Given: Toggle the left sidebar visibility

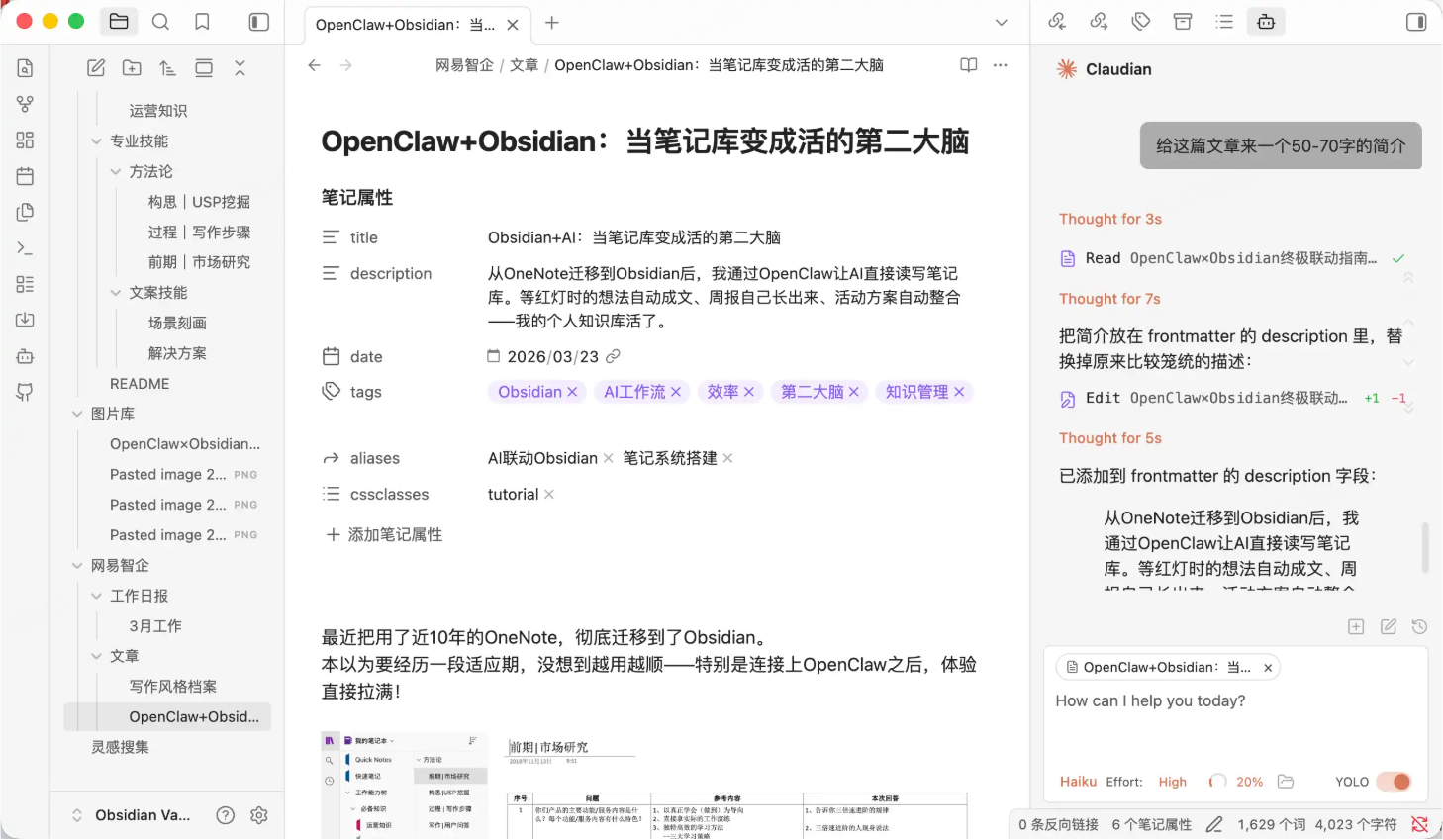Looking at the screenshot, I should tap(259, 22).
